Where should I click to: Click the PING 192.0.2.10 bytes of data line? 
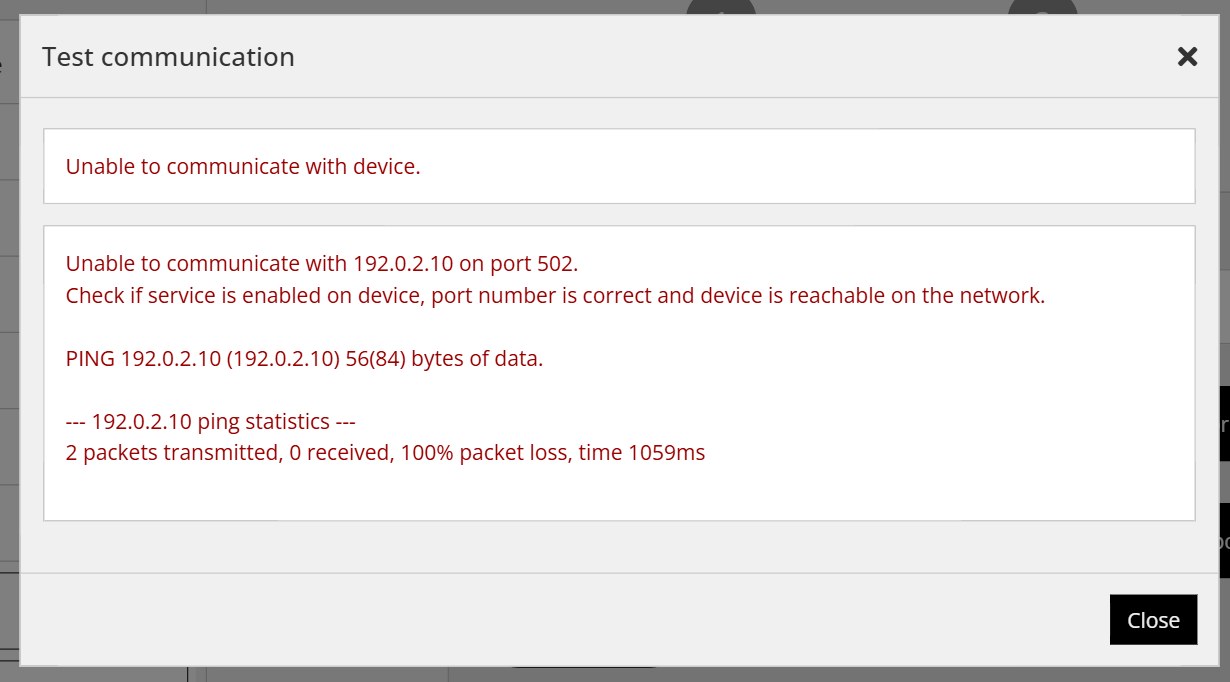click(x=304, y=358)
